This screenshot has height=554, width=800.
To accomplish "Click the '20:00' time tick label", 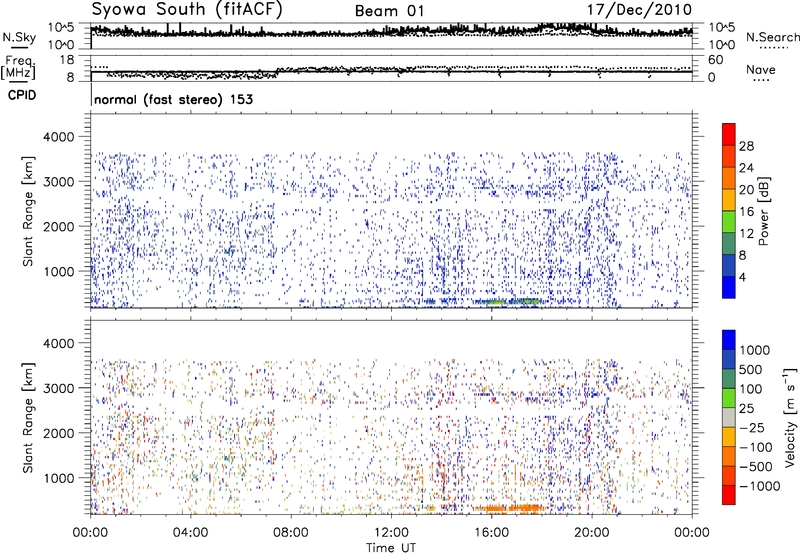I will pos(591,533).
